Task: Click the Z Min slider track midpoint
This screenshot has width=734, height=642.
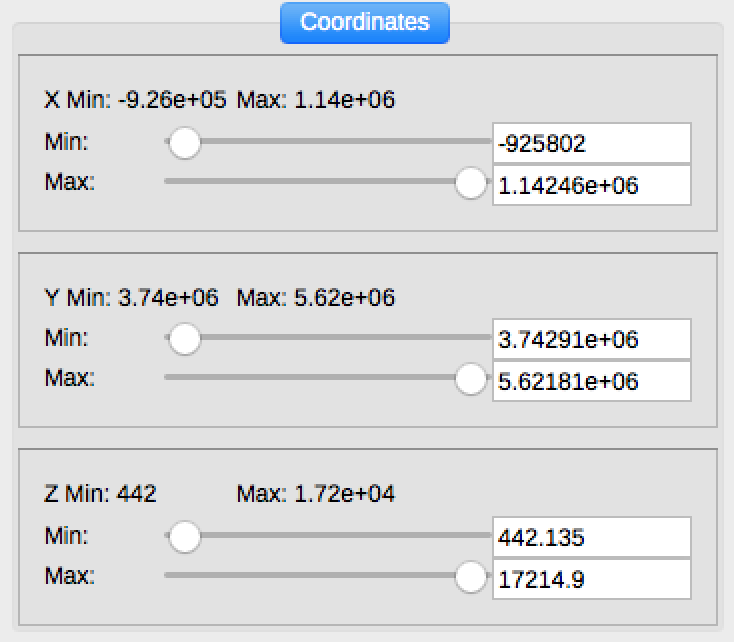Action: [326, 538]
